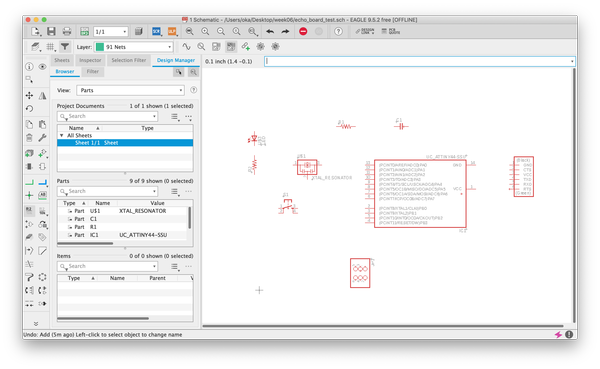Select the Delete trash tool
This screenshot has height=369, width=600.
(29, 137)
